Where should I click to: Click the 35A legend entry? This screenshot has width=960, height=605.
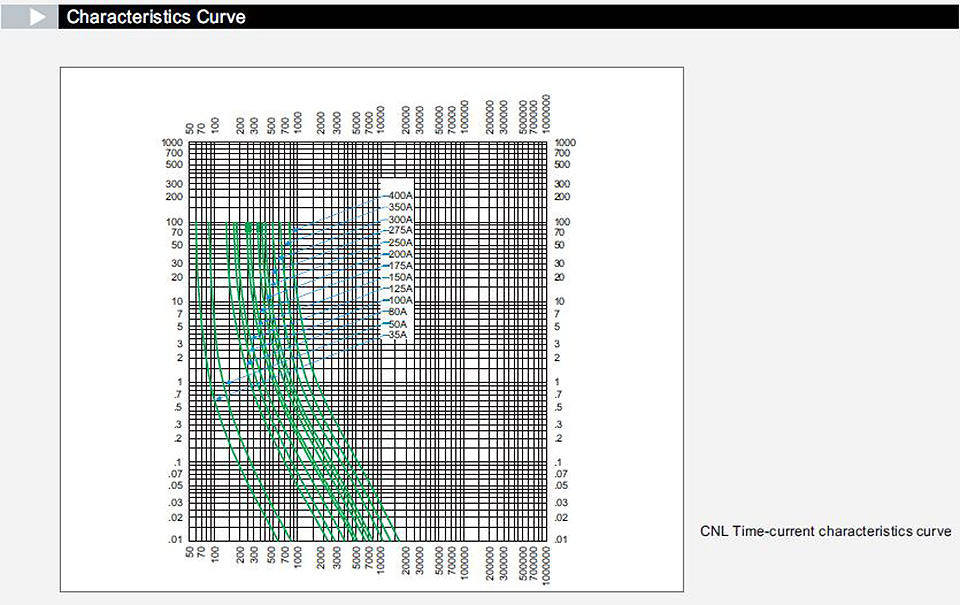pos(398,335)
